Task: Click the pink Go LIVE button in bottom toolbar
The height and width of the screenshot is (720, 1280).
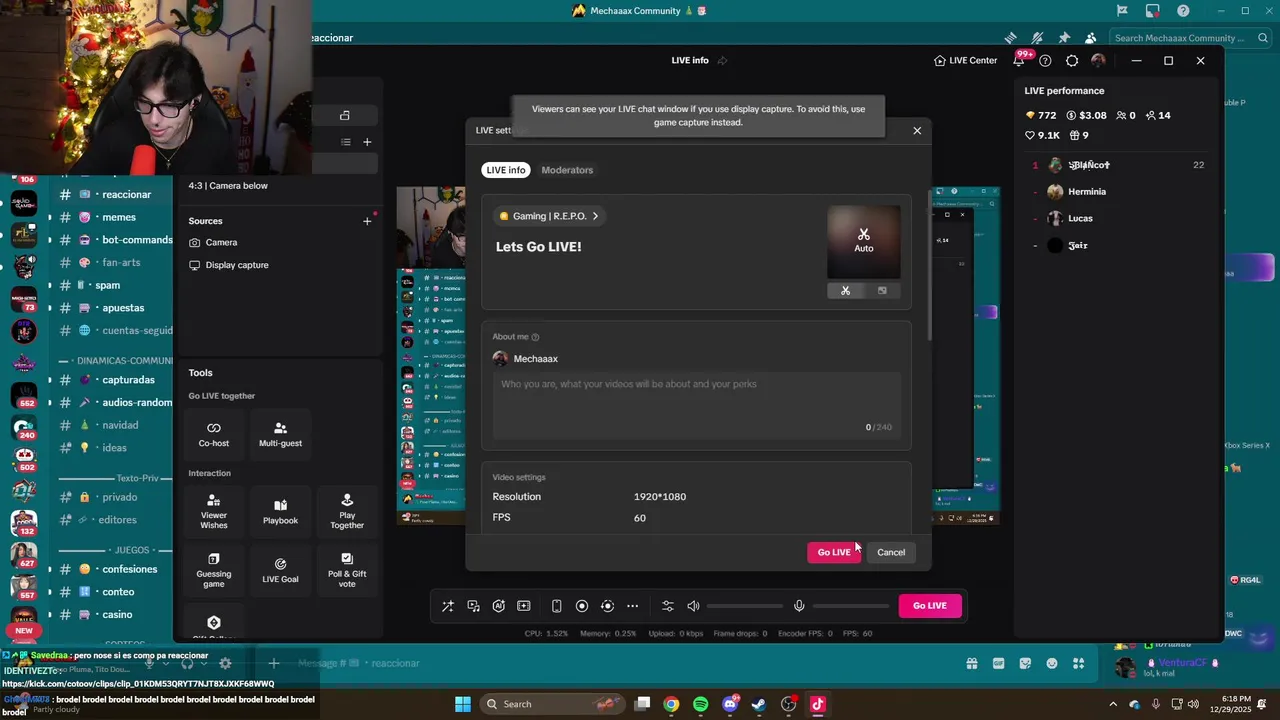Action: [930, 605]
